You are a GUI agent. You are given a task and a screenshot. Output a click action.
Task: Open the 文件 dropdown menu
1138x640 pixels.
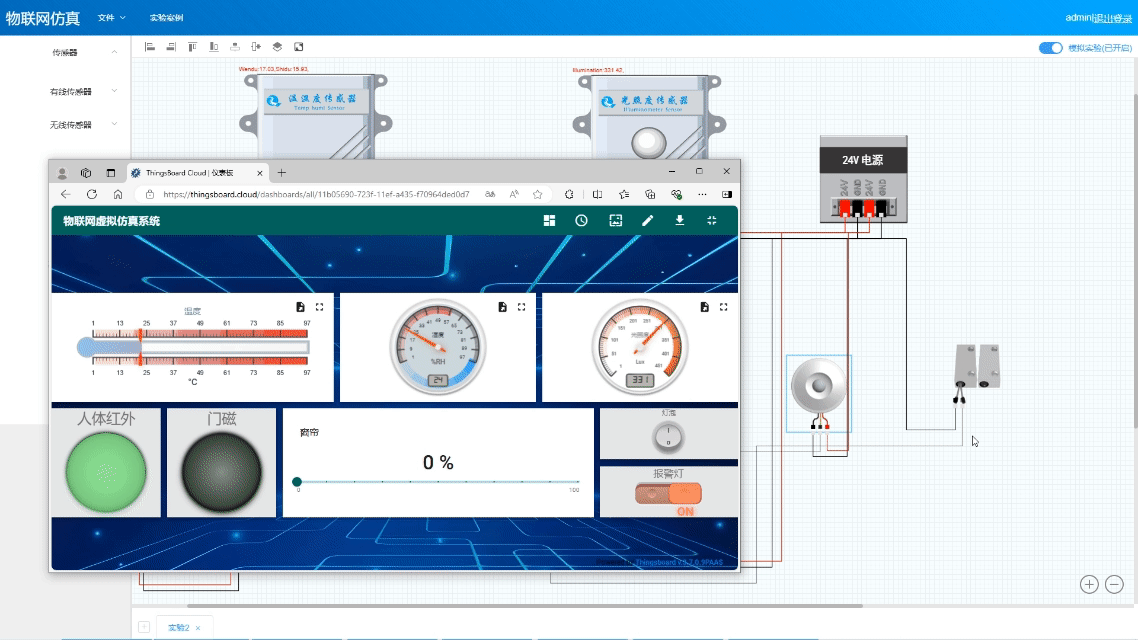(x=111, y=18)
